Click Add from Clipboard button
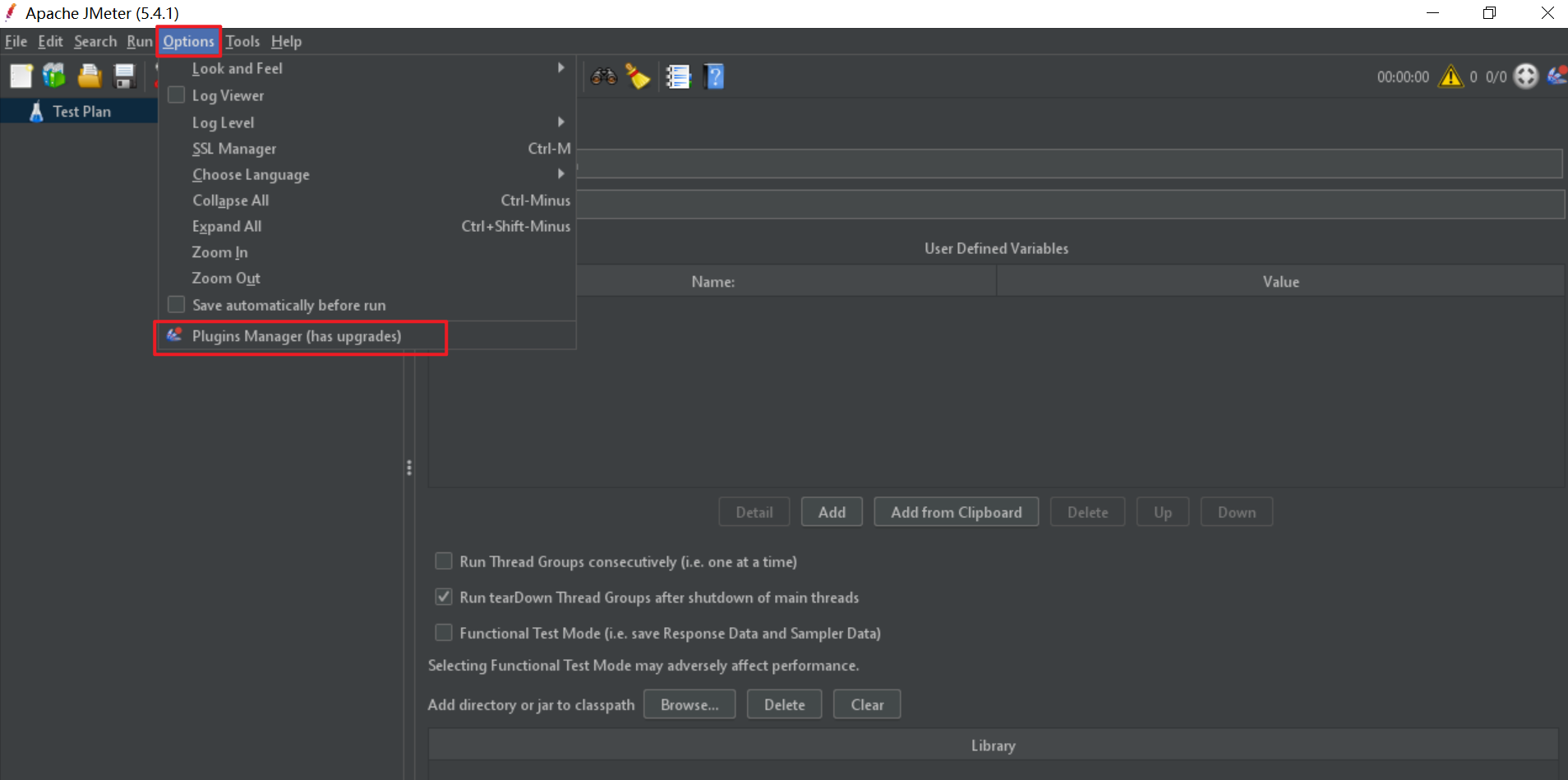 pos(957,512)
